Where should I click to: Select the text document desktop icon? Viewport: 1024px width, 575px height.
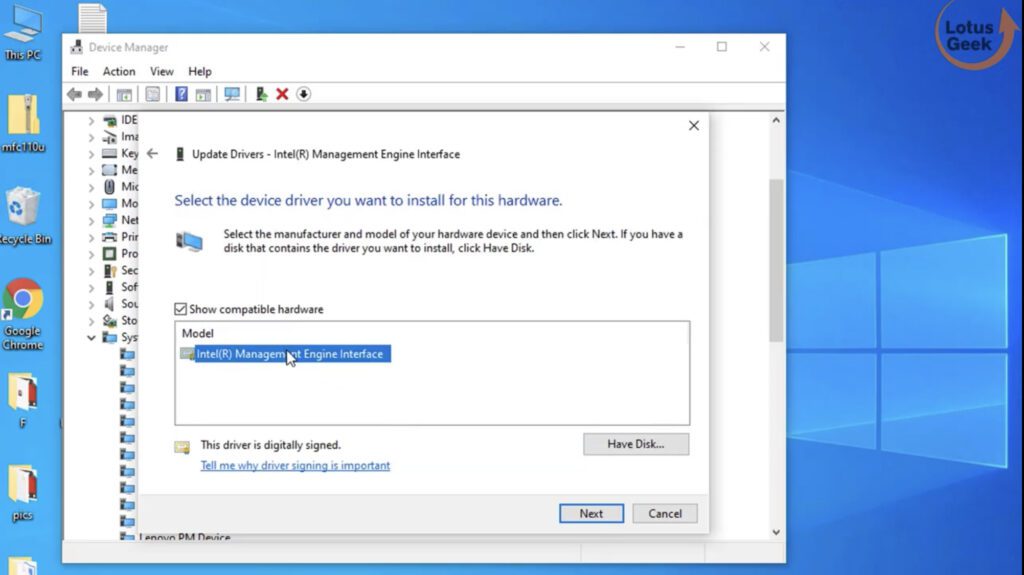pyautogui.click(x=92, y=18)
